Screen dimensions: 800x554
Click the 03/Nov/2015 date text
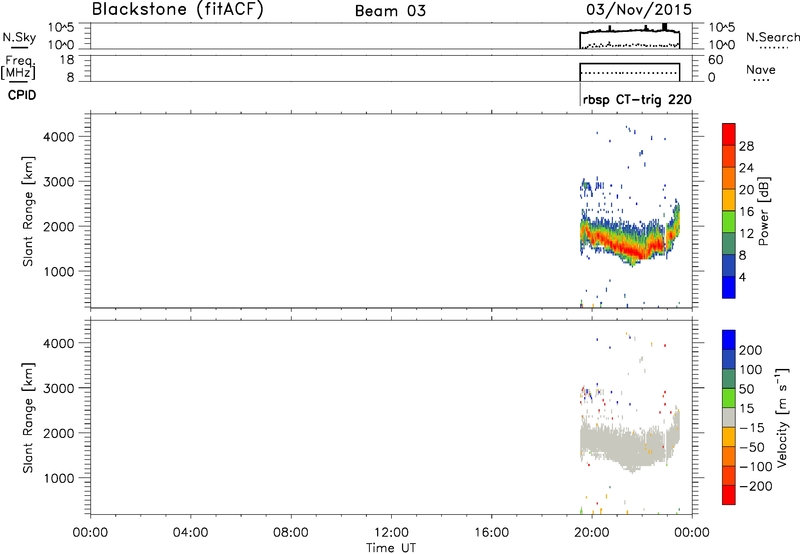(x=639, y=9)
